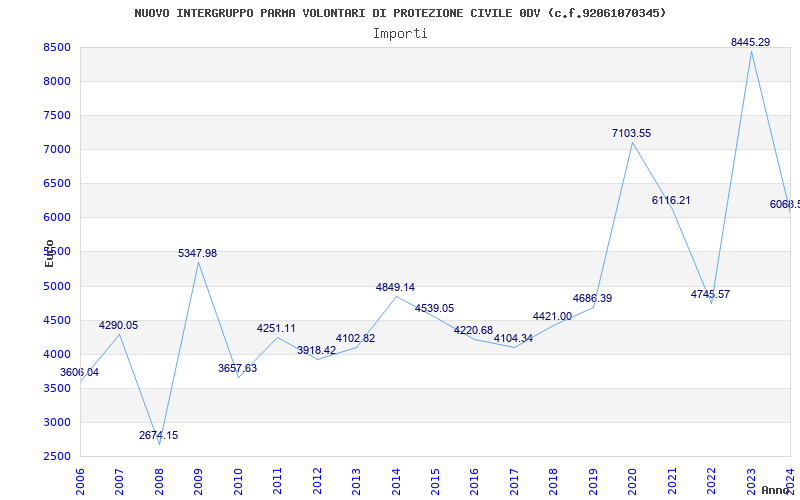Click the 'Euro' y-axis label

click(49, 254)
